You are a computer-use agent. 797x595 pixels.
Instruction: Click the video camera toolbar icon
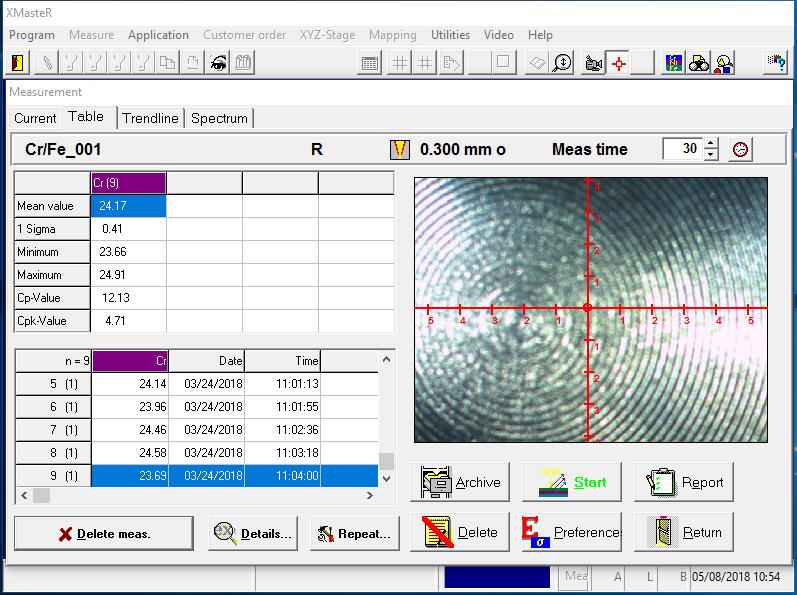pos(594,63)
